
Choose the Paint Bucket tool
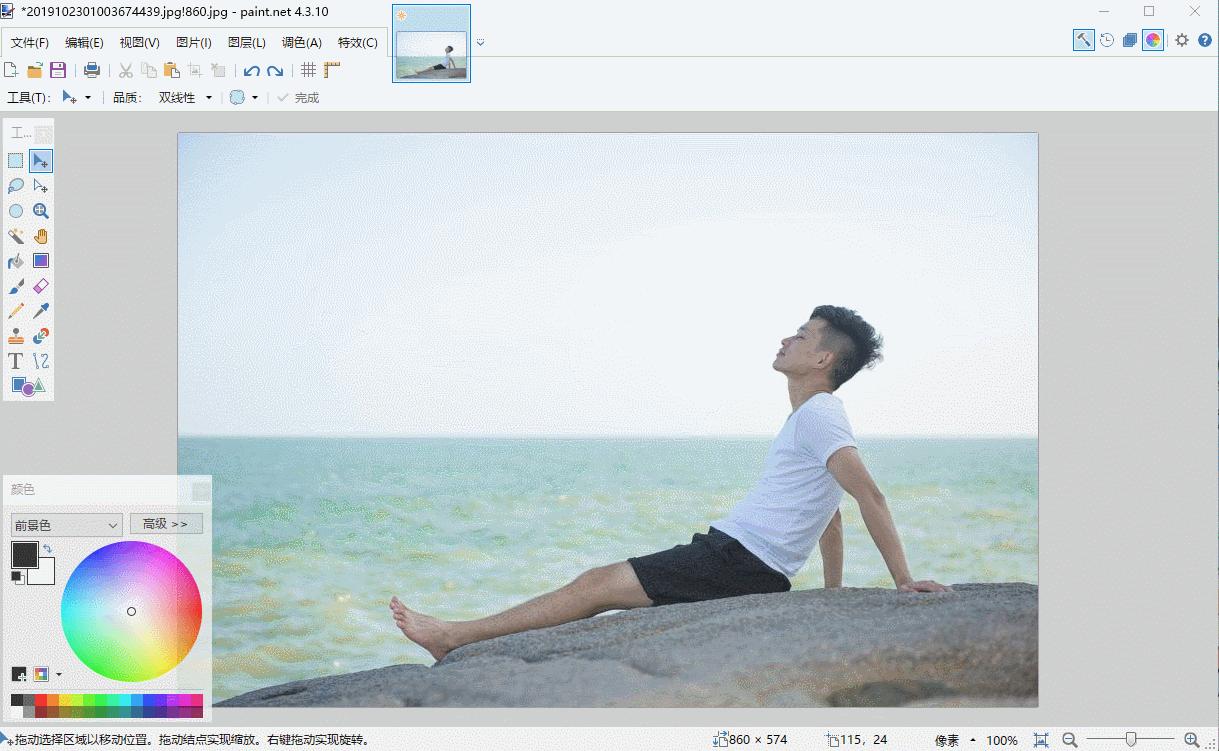point(16,261)
